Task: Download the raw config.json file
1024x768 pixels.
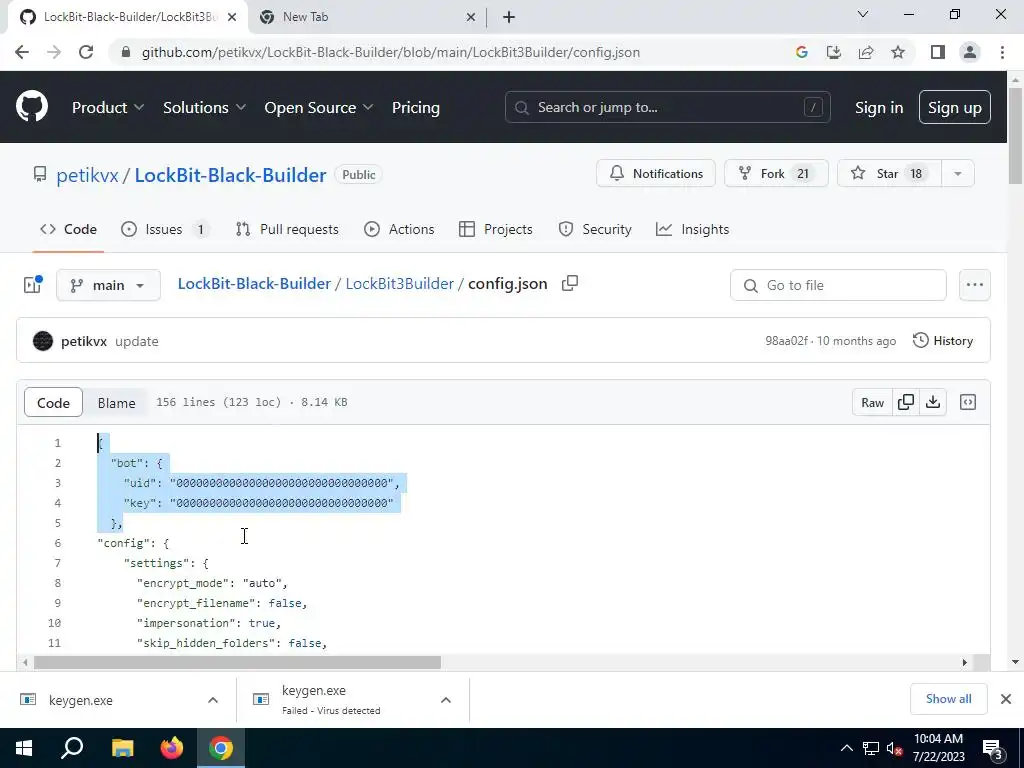Action: (933, 402)
